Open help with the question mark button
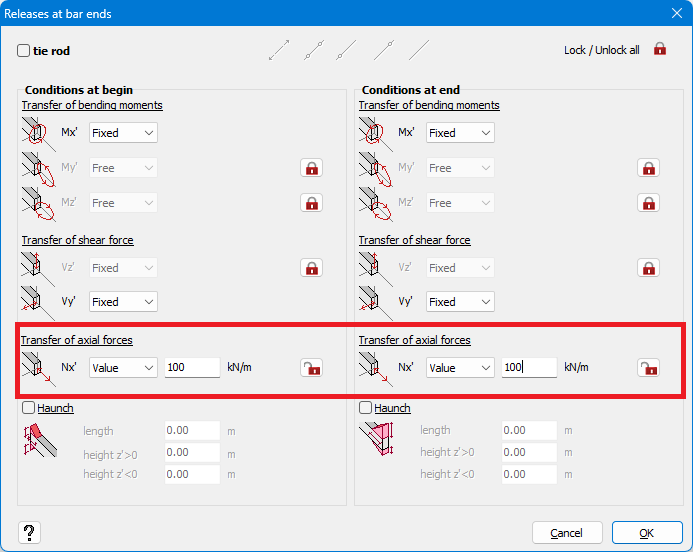This screenshot has width=693, height=552. 29,532
